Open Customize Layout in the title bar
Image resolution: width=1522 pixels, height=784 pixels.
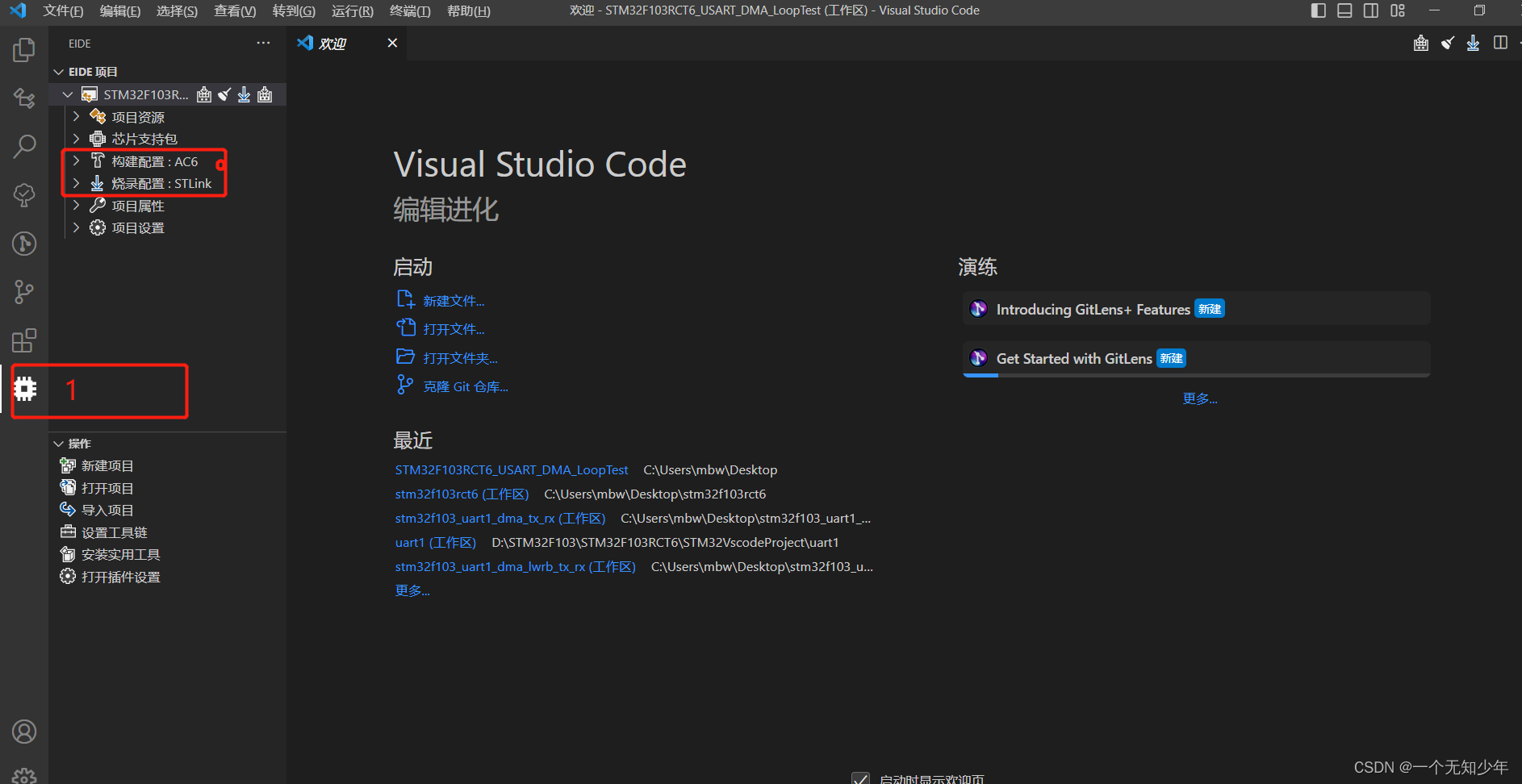pyautogui.click(x=1398, y=10)
